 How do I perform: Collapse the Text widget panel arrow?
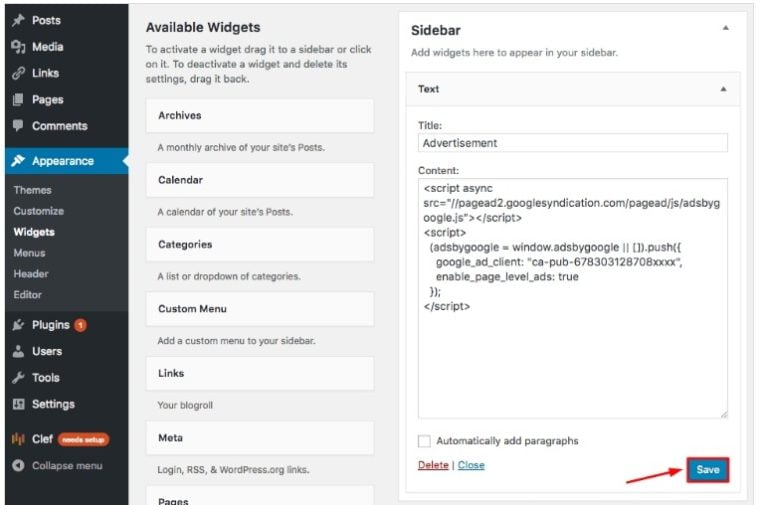[x=723, y=89]
